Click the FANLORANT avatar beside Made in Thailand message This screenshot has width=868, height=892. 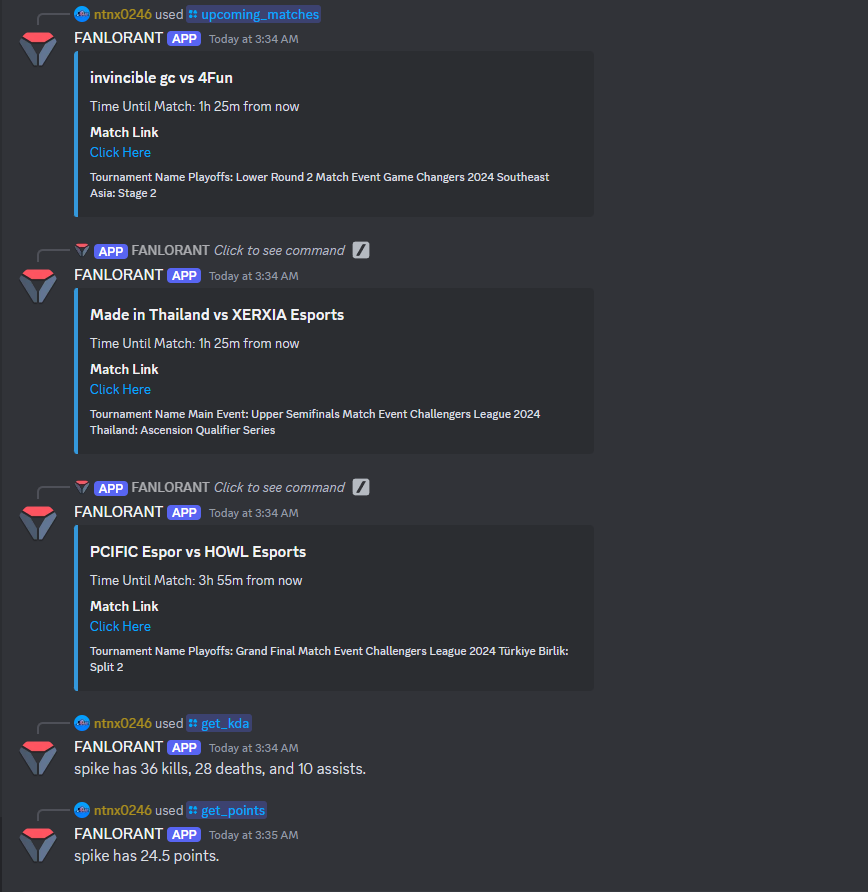pyautogui.click(x=38, y=286)
